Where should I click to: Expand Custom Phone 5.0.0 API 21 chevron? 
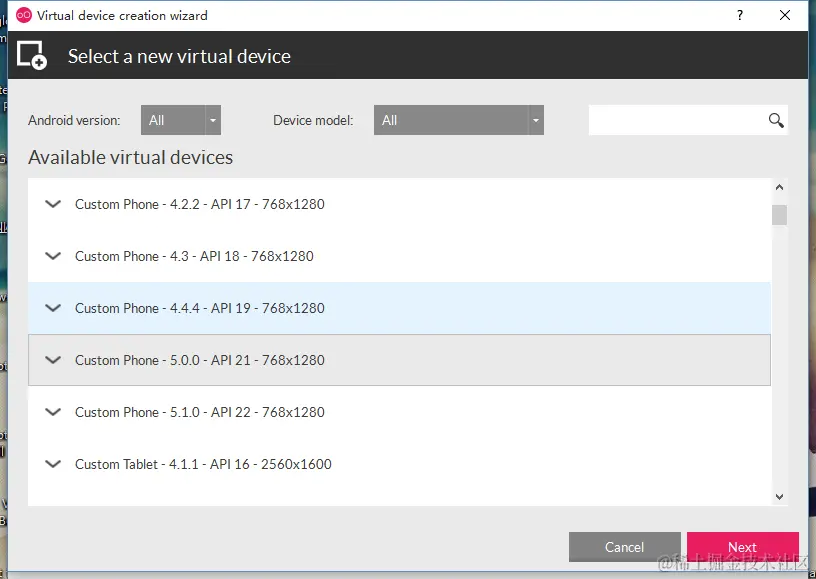pos(53,360)
